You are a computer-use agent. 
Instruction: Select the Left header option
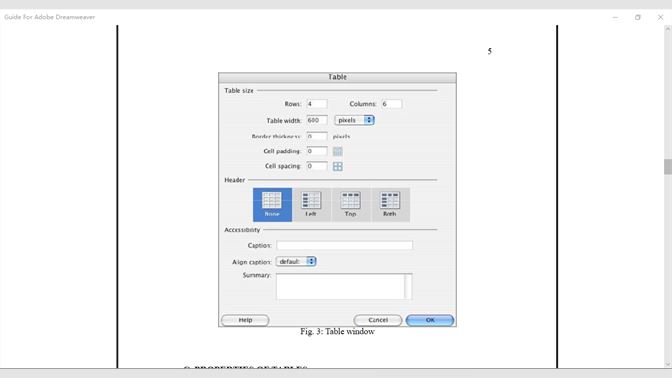click(x=311, y=205)
